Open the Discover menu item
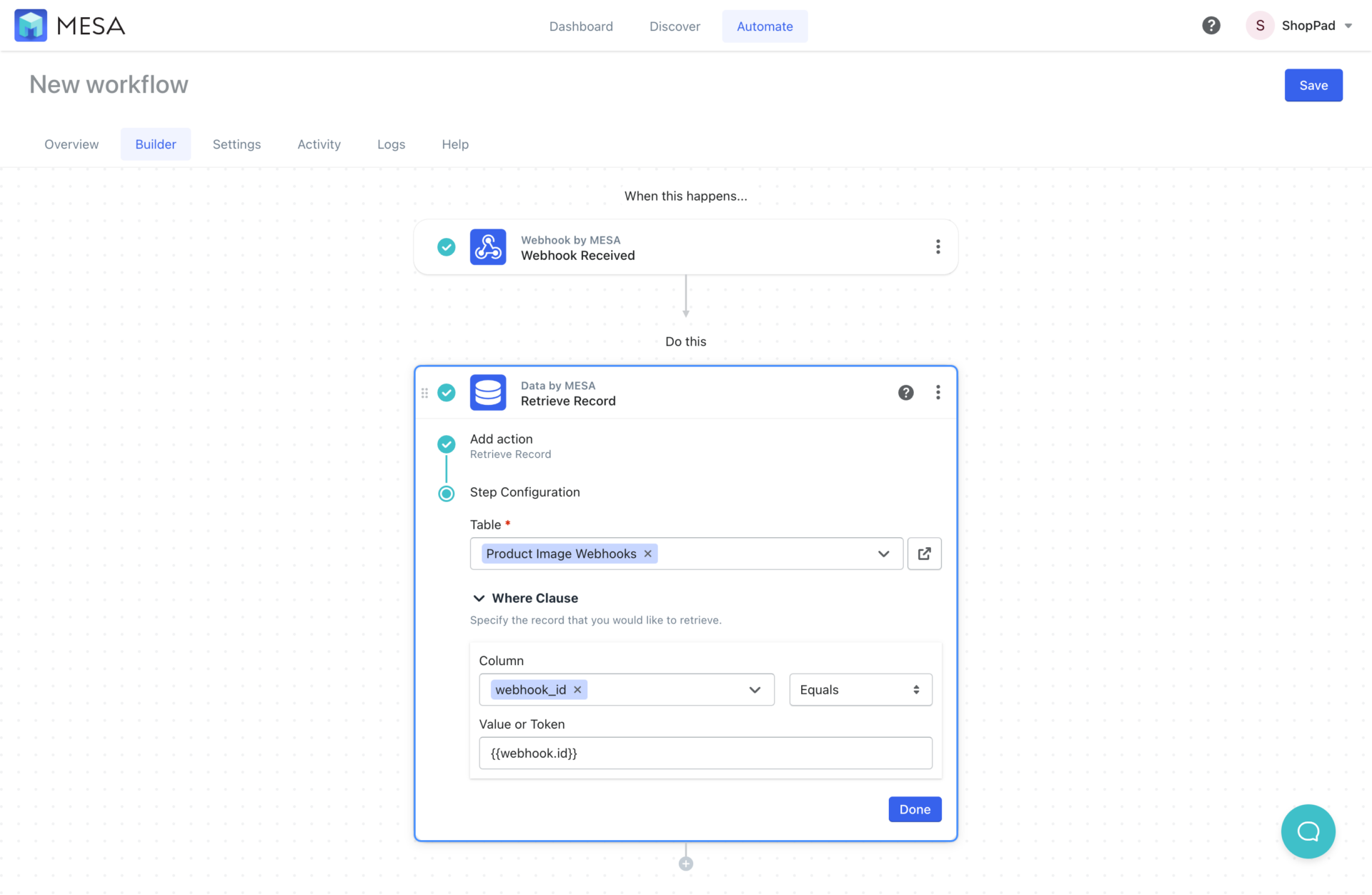This screenshot has height=895, width=1372. pyautogui.click(x=675, y=26)
